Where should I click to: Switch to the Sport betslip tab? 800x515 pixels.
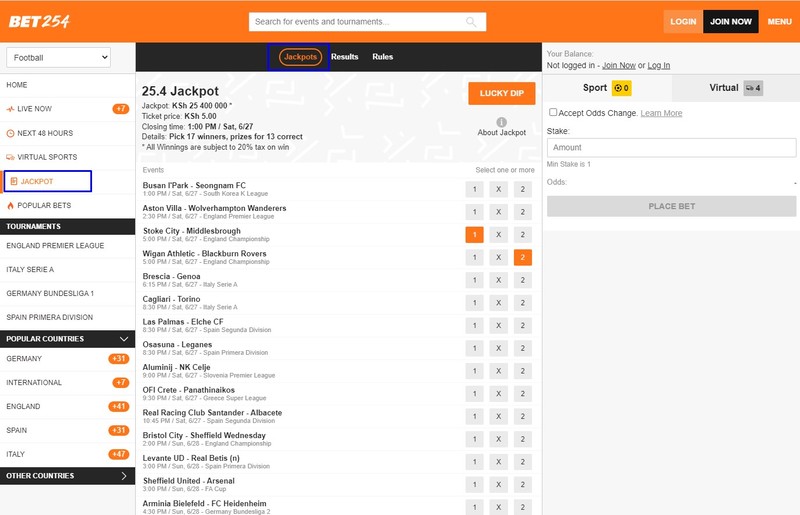coord(607,88)
